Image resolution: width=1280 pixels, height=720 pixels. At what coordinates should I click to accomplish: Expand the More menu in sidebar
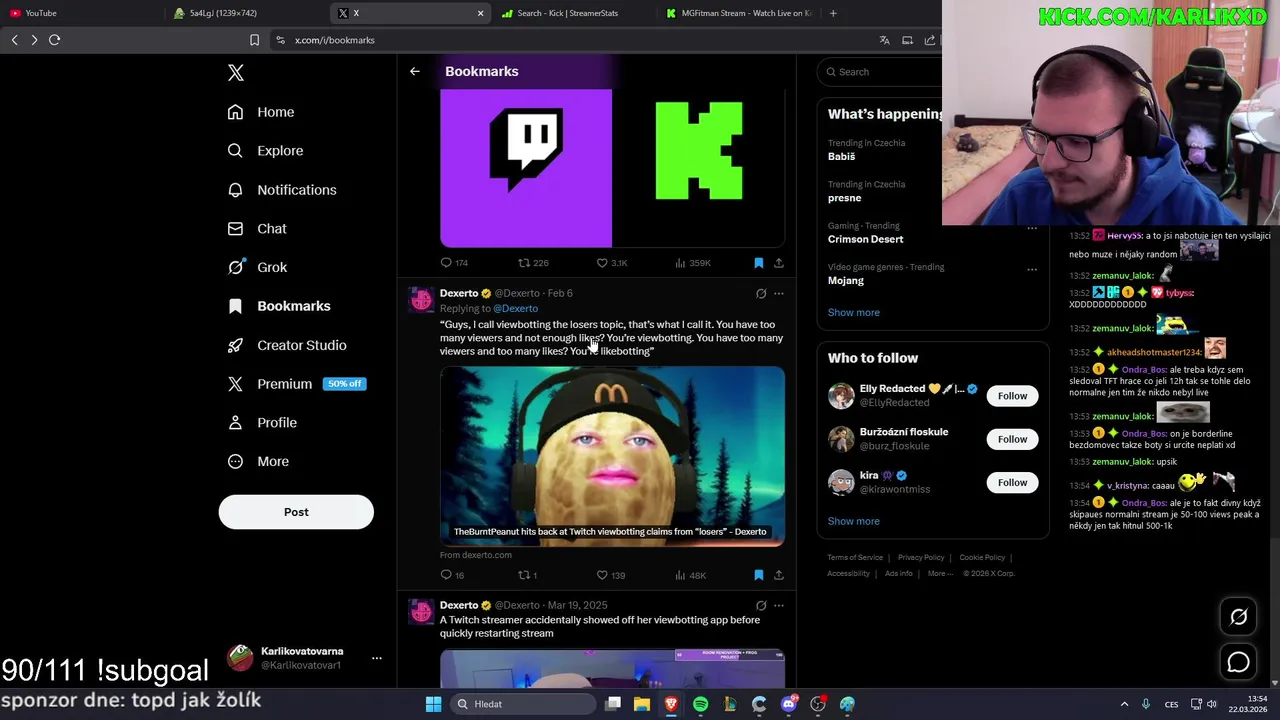coord(258,462)
